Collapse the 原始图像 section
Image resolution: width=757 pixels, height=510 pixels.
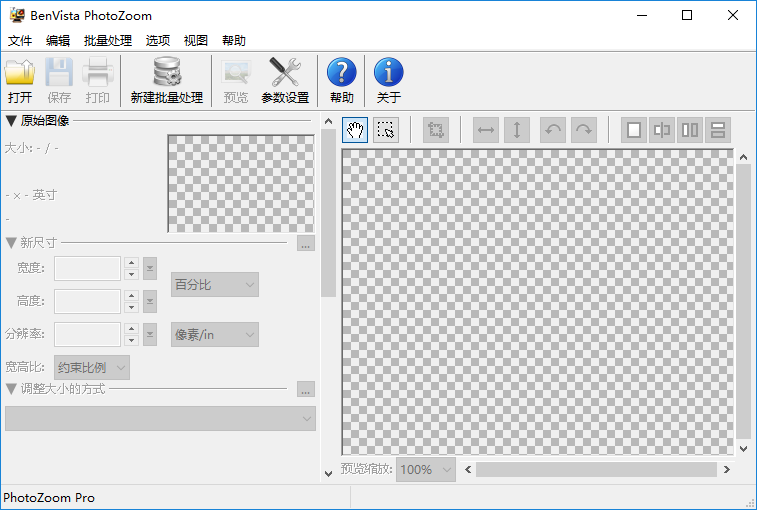coord(11,121)
